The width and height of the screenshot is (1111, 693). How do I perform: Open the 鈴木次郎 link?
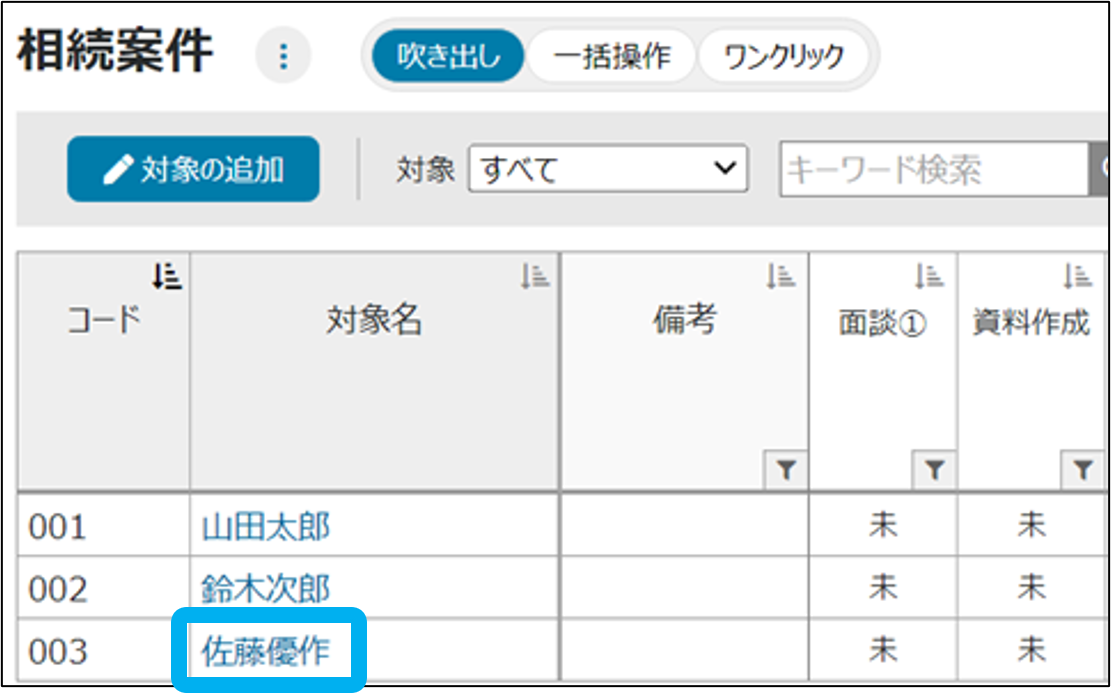265,589
